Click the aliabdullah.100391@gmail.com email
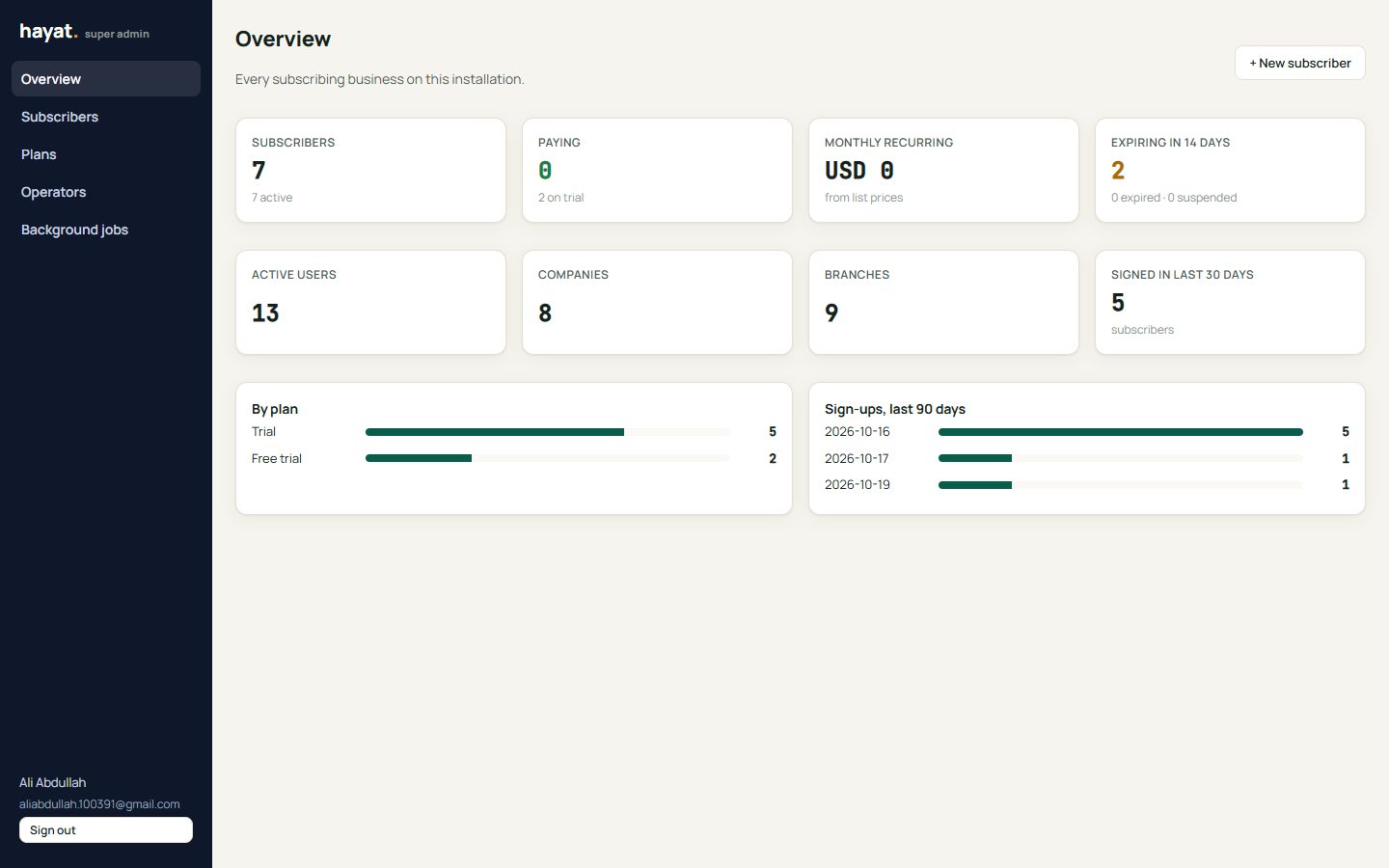This screenshot has height=868, width=1389. pyautogui.click(x=99, y=804)
